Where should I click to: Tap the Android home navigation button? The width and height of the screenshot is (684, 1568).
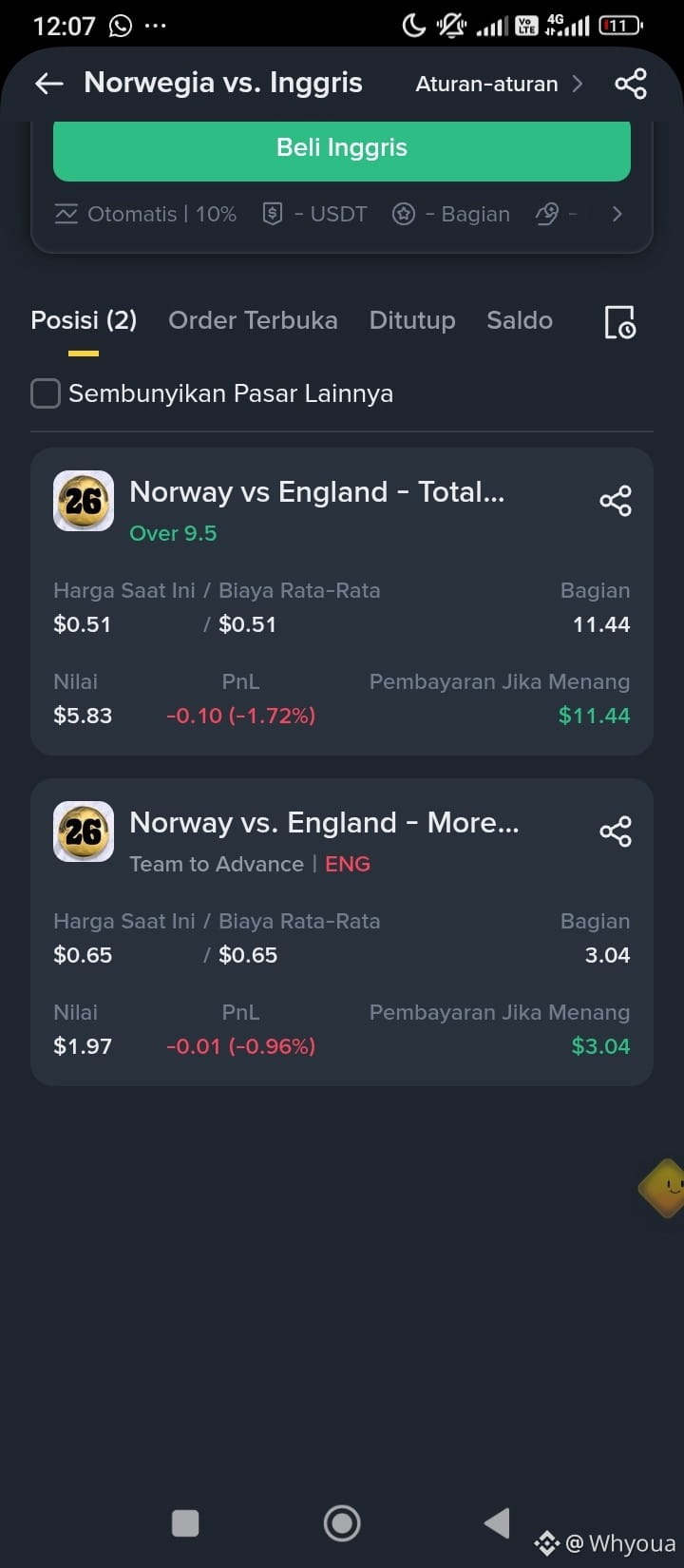342,1522
